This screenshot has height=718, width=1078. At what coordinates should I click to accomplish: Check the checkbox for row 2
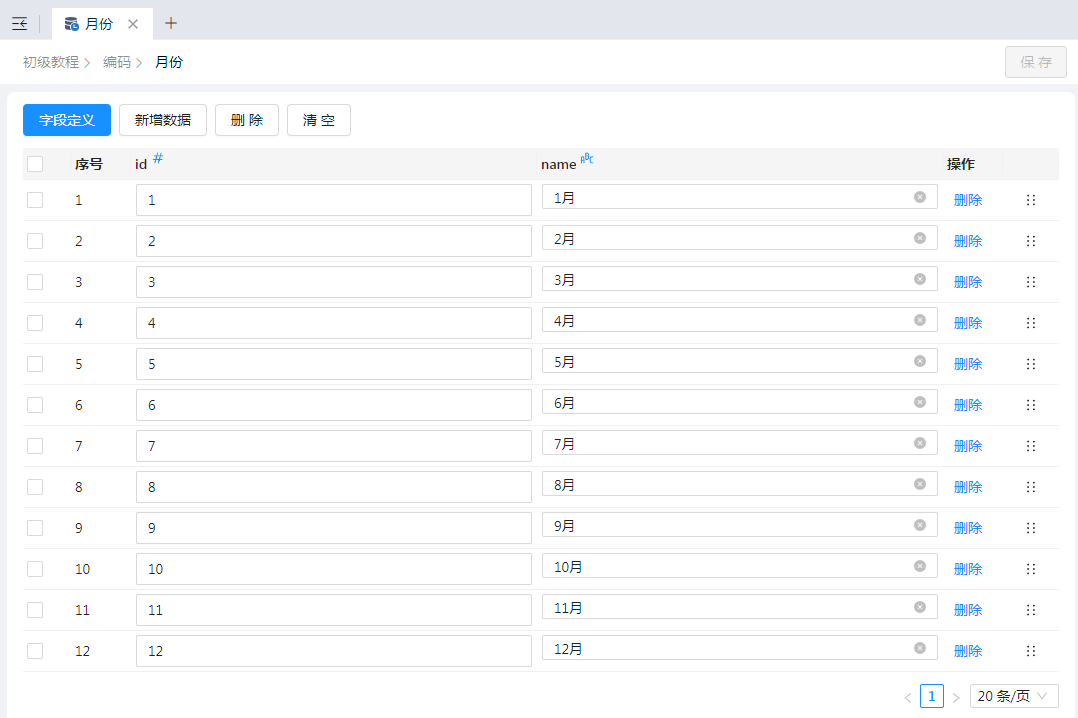[35, 241]
